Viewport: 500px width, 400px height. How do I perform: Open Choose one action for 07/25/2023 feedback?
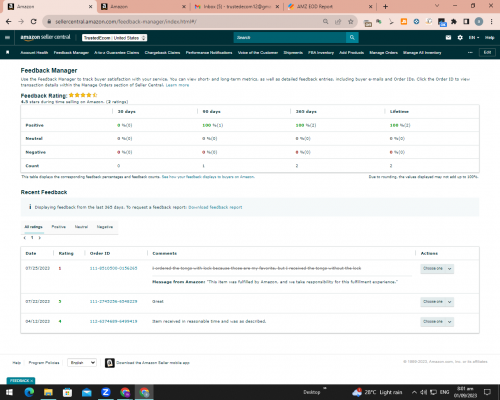[437, 269]
